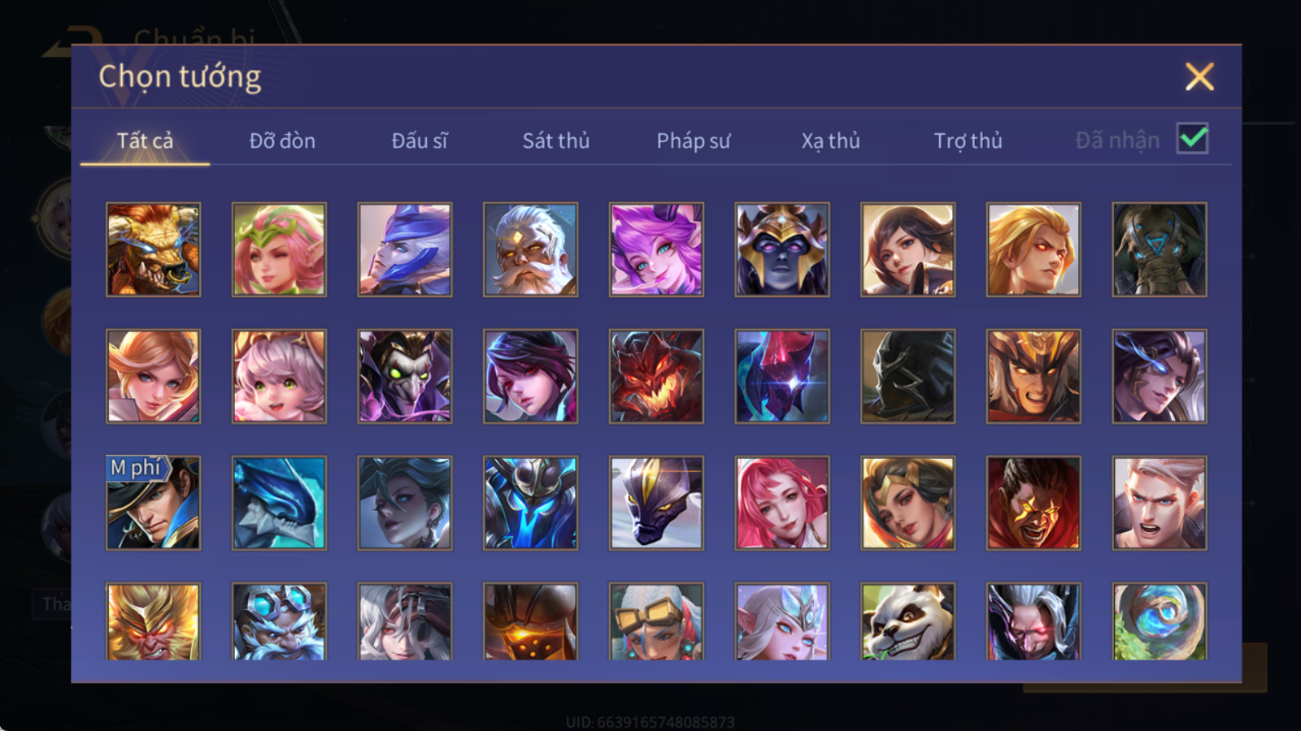Choose the hero tagged M phí
Image resolution: width=1301 pixels, height=731 pixels.
tap(153, 503)
